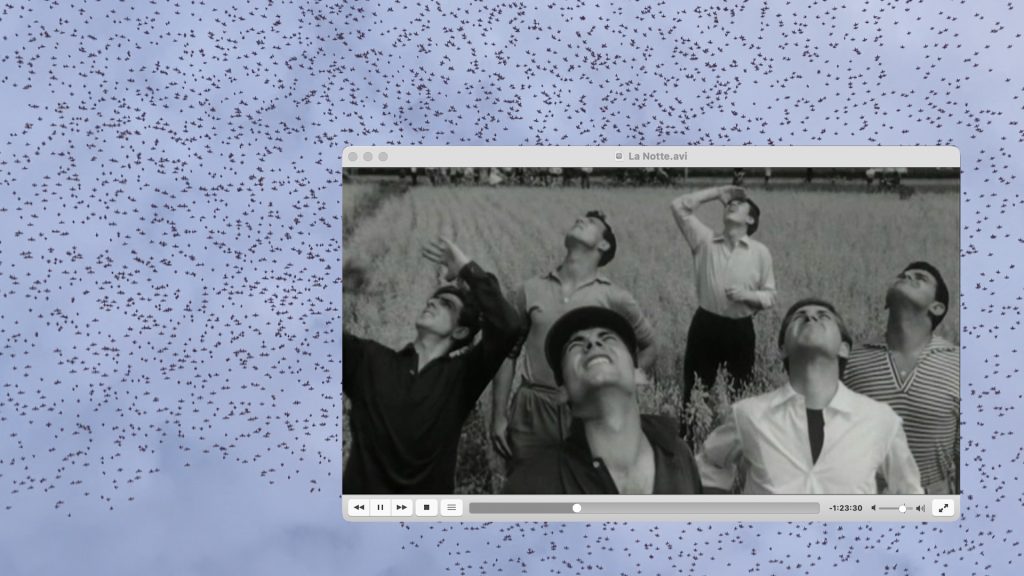
Task: Click the video frame of La Notte
Action: click(651, 331)
